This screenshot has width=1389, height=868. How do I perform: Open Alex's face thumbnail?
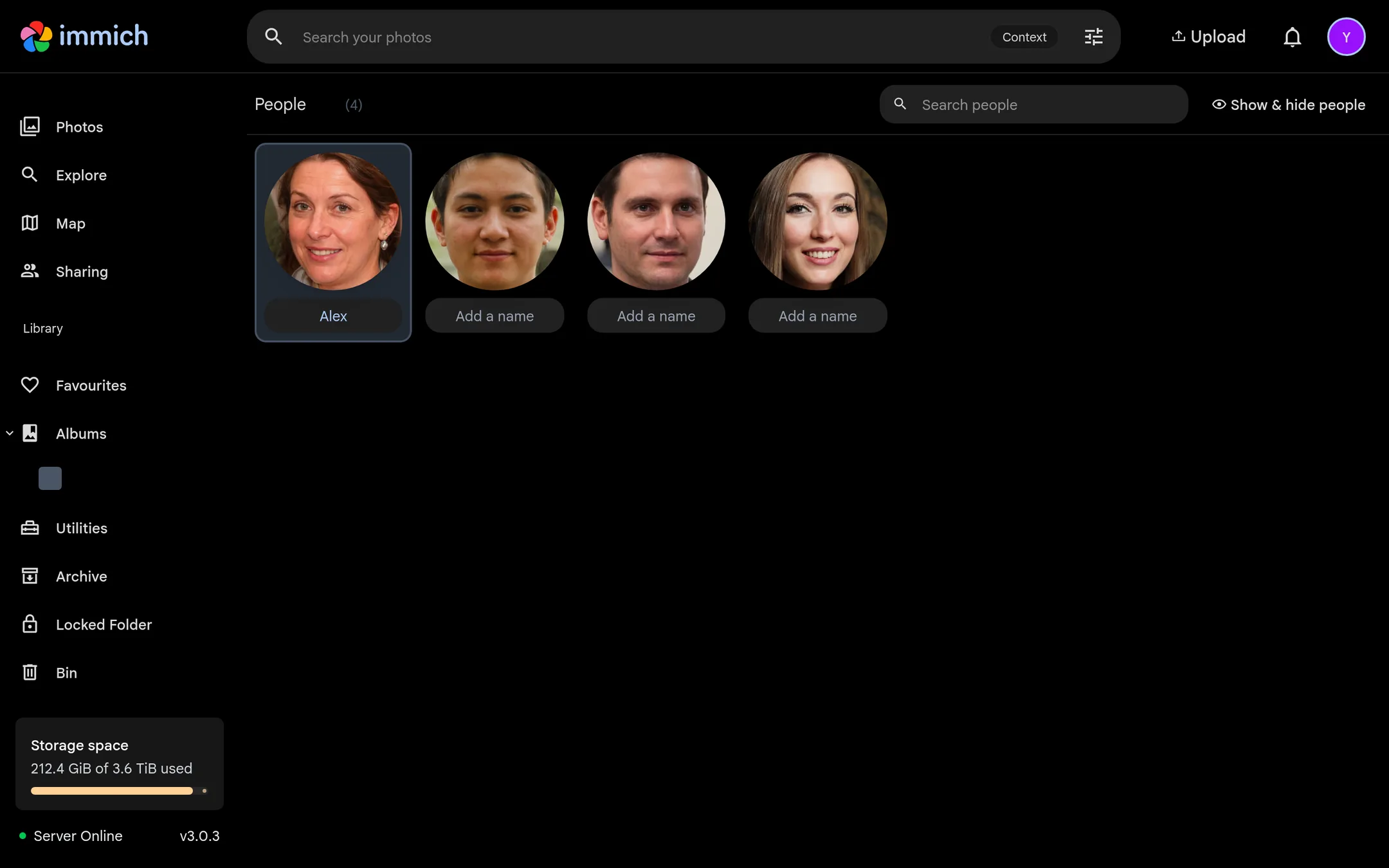click(333, 221)
